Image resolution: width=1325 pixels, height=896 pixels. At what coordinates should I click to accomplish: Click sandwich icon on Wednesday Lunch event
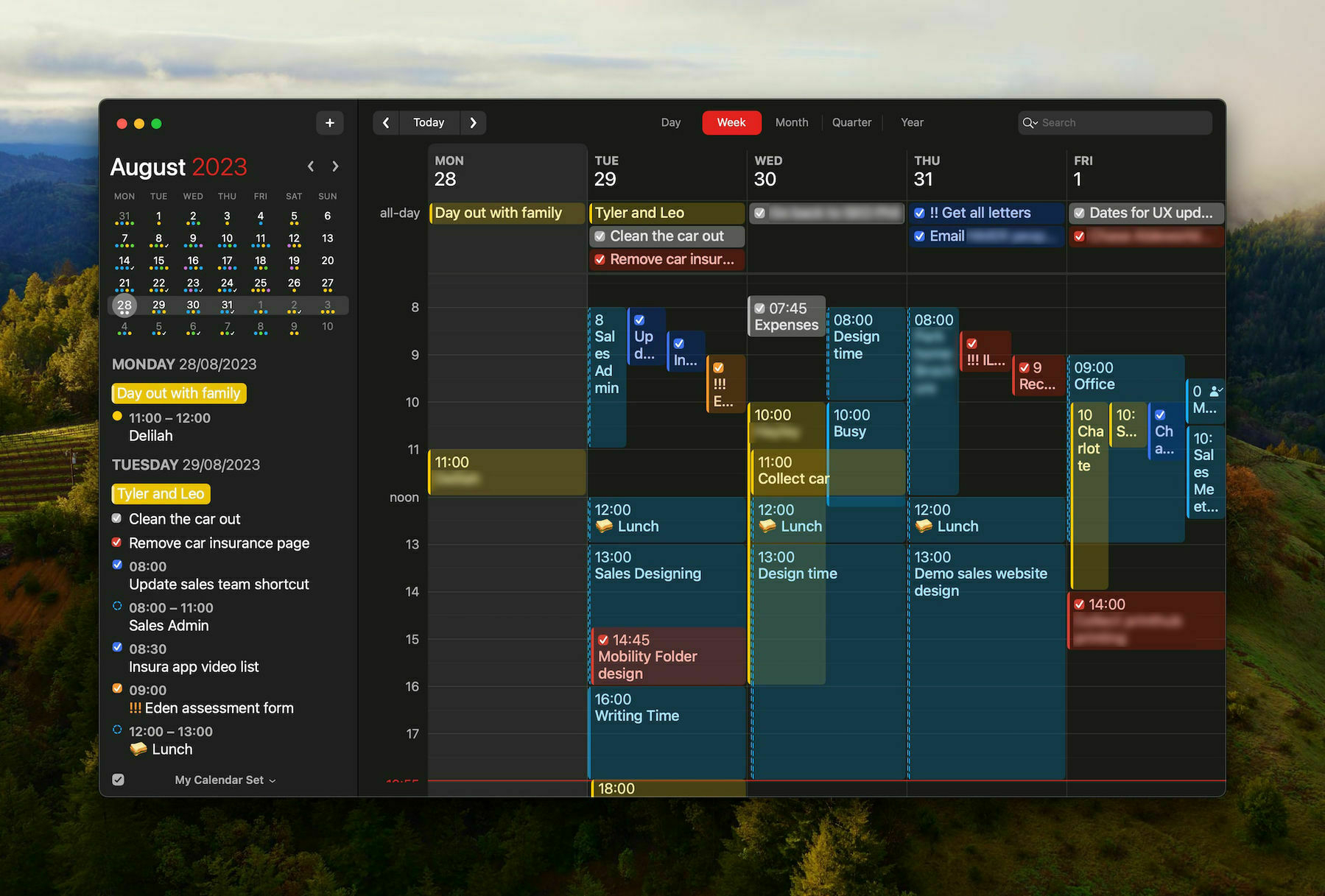tap(767, 526)
